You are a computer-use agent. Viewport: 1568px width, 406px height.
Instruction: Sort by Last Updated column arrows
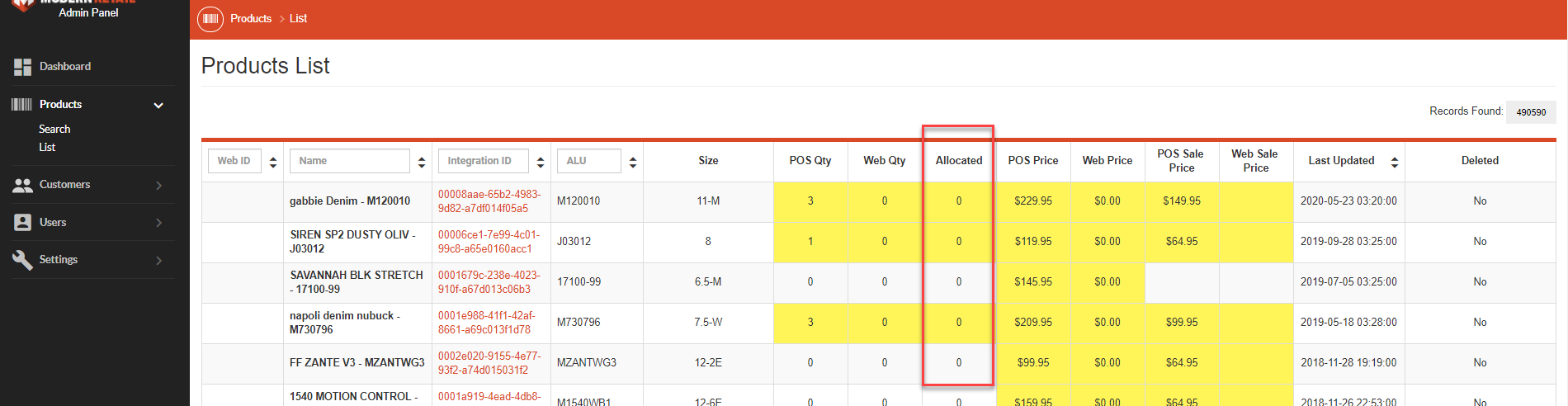pyautogui.click(x=1395, y=162)
